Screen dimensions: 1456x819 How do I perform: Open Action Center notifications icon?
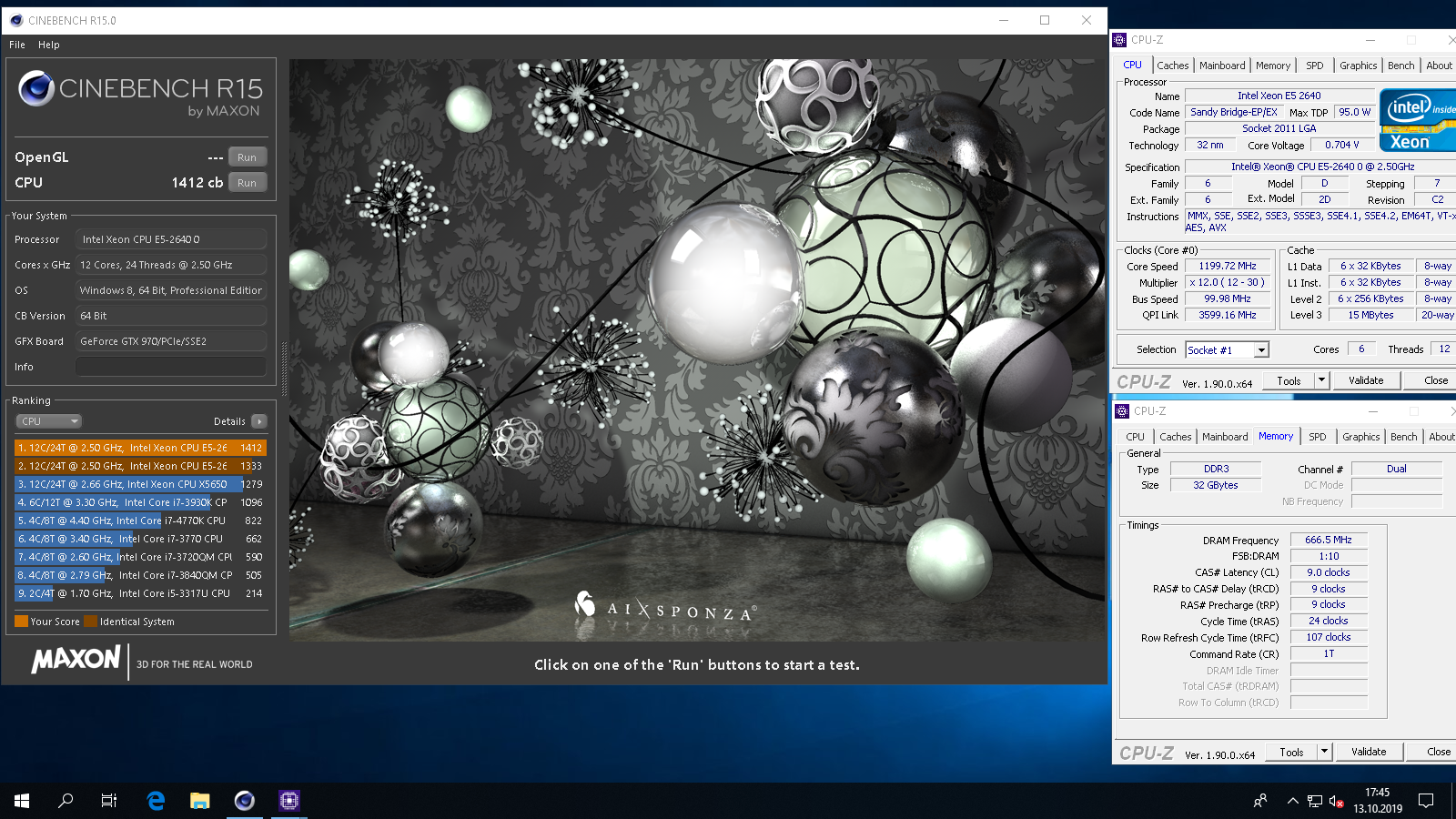tap(1426, 801)
